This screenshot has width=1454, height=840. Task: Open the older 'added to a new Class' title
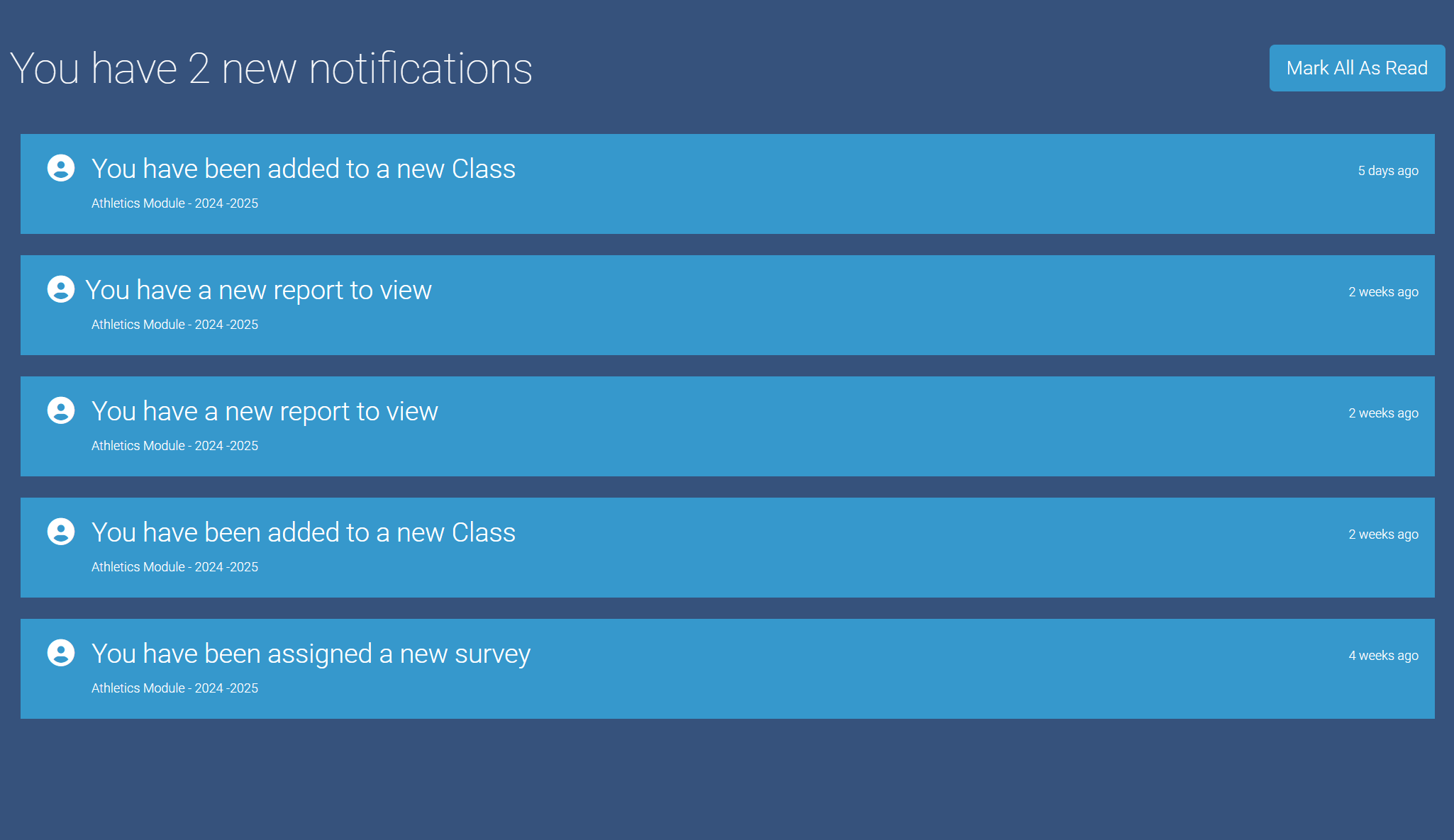coord(303,533)
